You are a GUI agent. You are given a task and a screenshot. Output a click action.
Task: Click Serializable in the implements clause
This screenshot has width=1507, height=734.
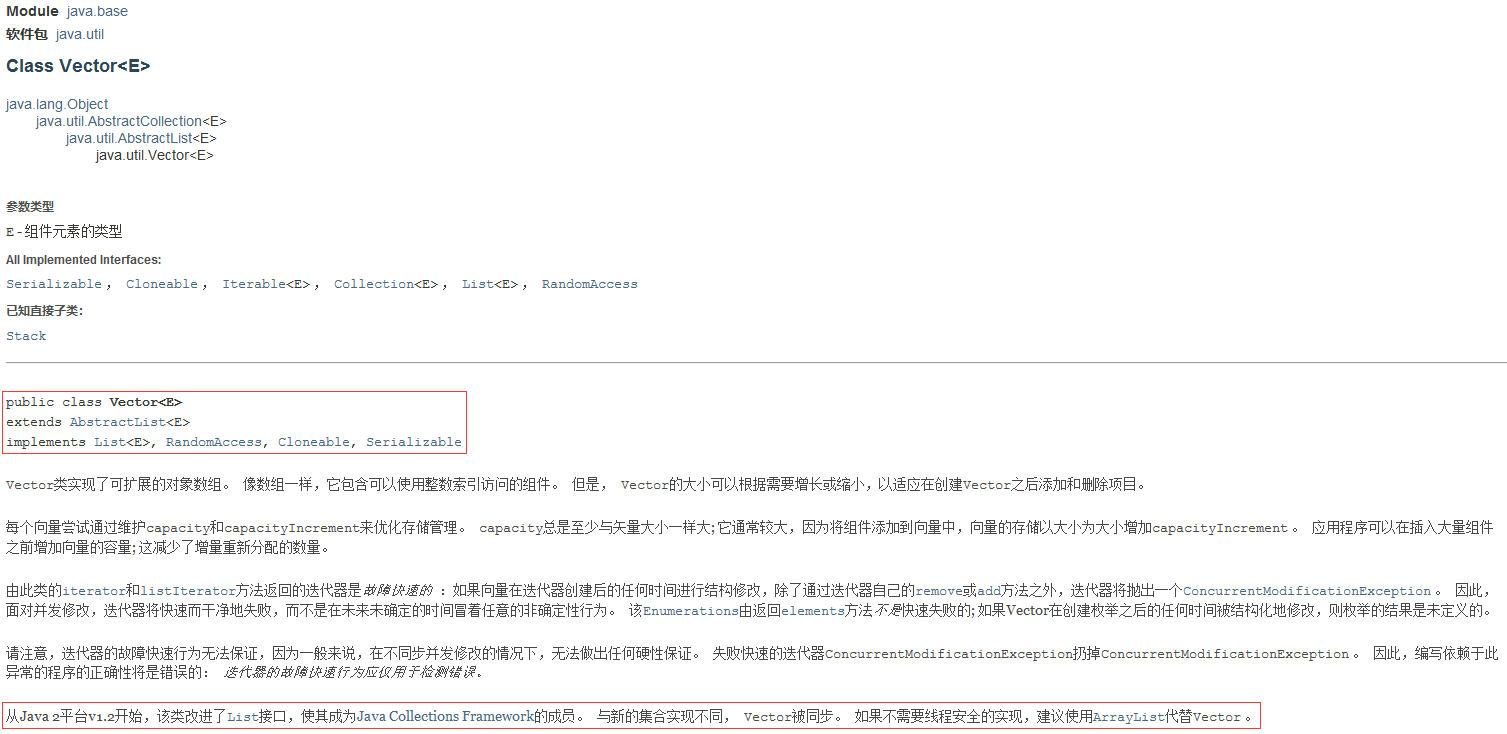(x=414, y=442)
